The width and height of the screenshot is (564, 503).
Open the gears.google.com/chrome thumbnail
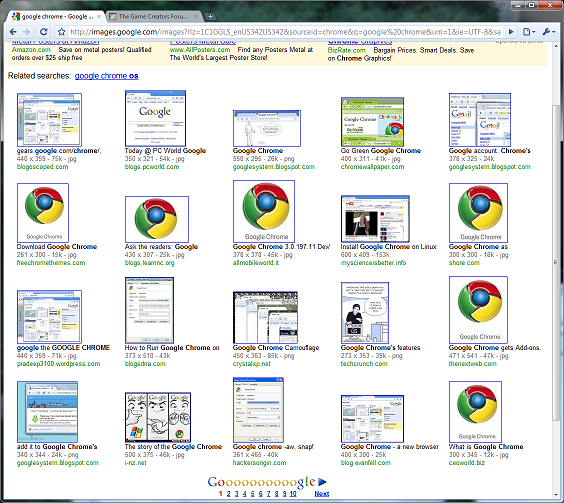pos(49,120)
